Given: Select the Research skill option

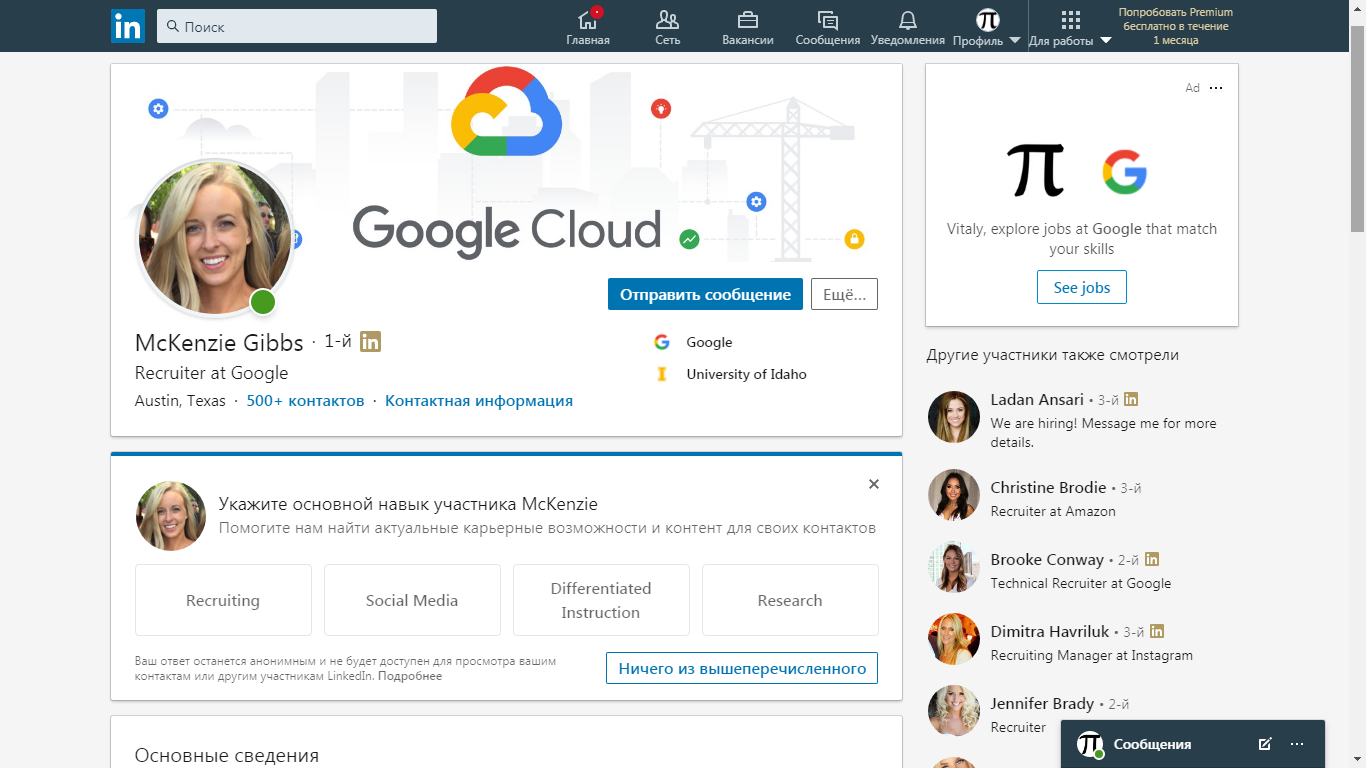Looking at the screenshot, I should 790,600.
